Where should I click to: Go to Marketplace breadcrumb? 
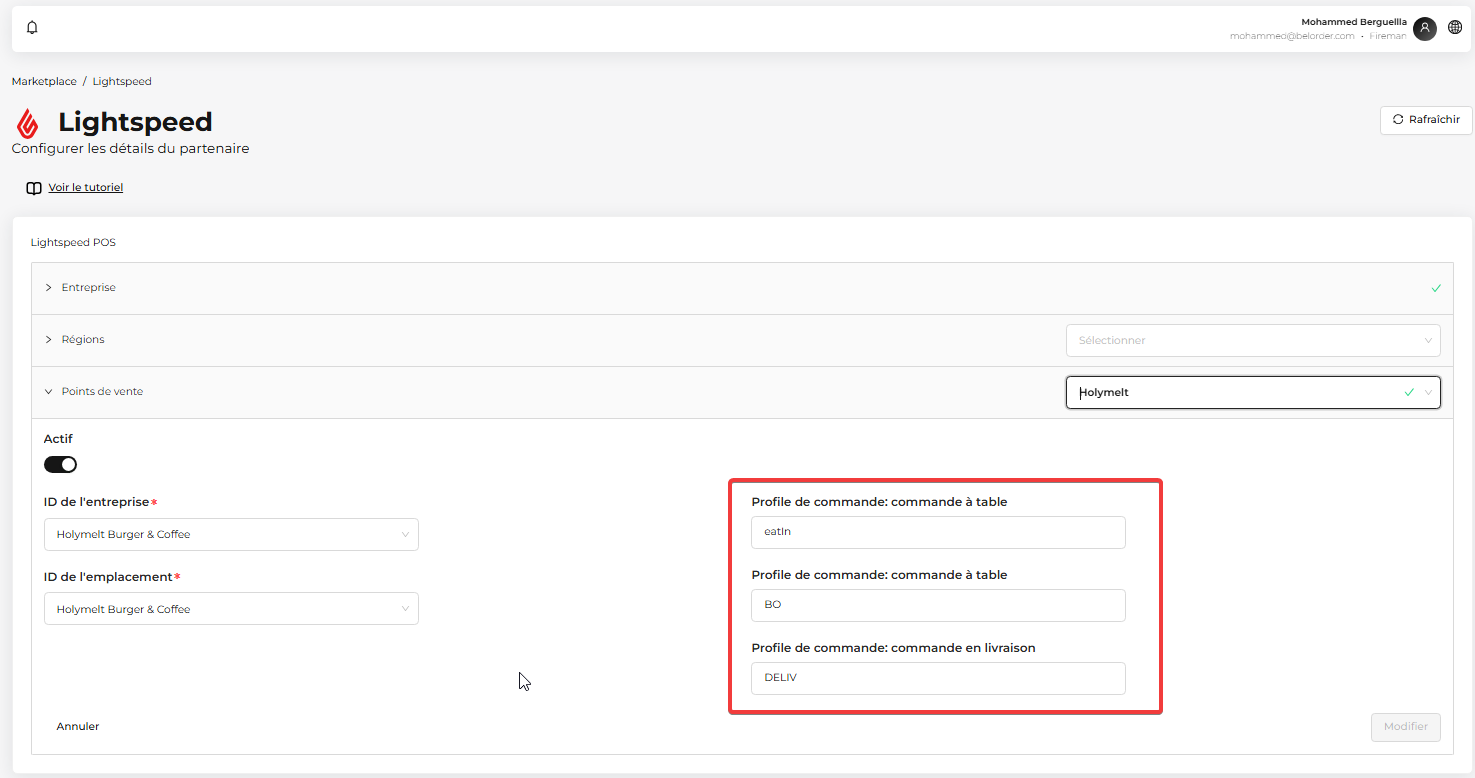tap(44, 81)
